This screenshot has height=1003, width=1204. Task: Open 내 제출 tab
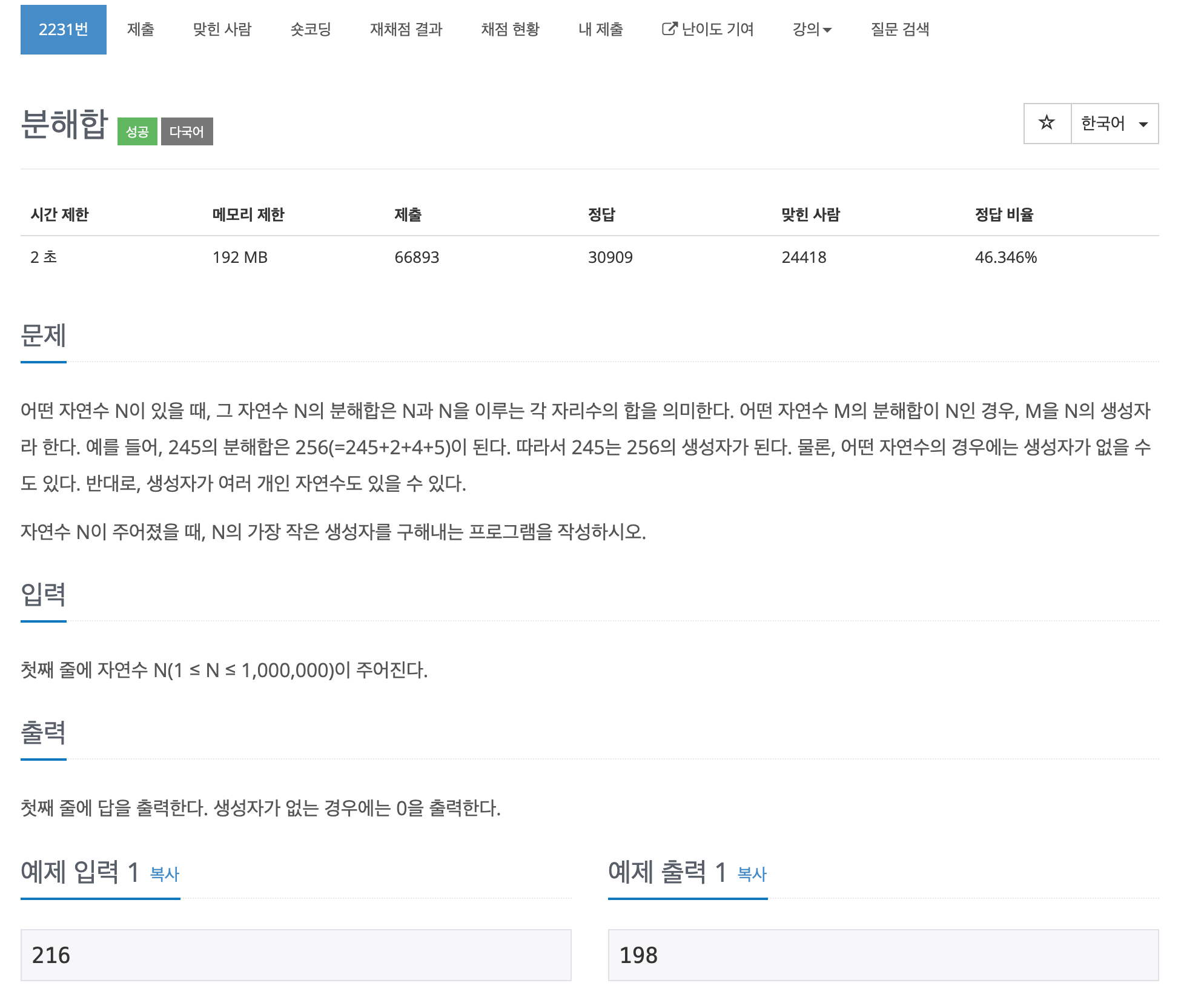click(x=600, y=29)
